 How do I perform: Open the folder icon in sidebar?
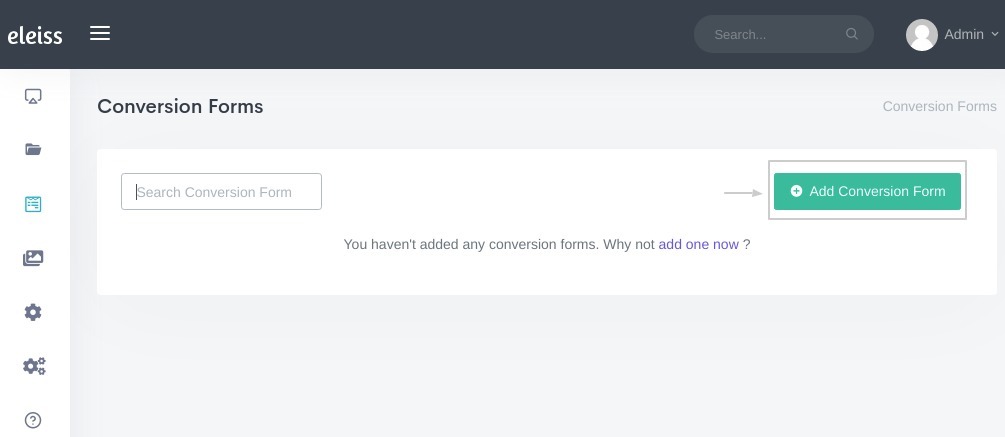tap(33, 149)
